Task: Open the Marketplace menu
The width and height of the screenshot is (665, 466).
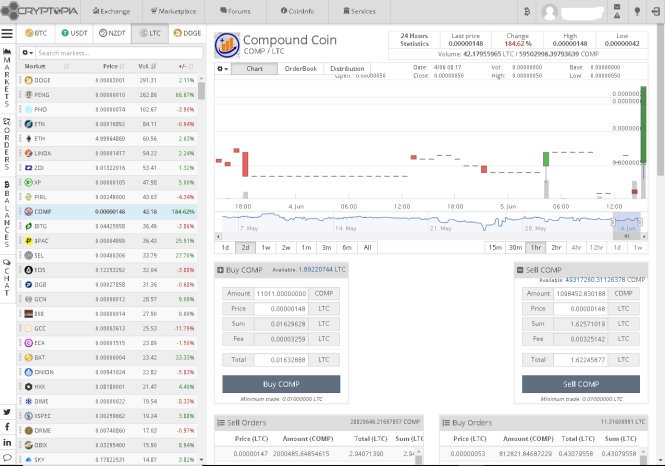Action: 173,11
